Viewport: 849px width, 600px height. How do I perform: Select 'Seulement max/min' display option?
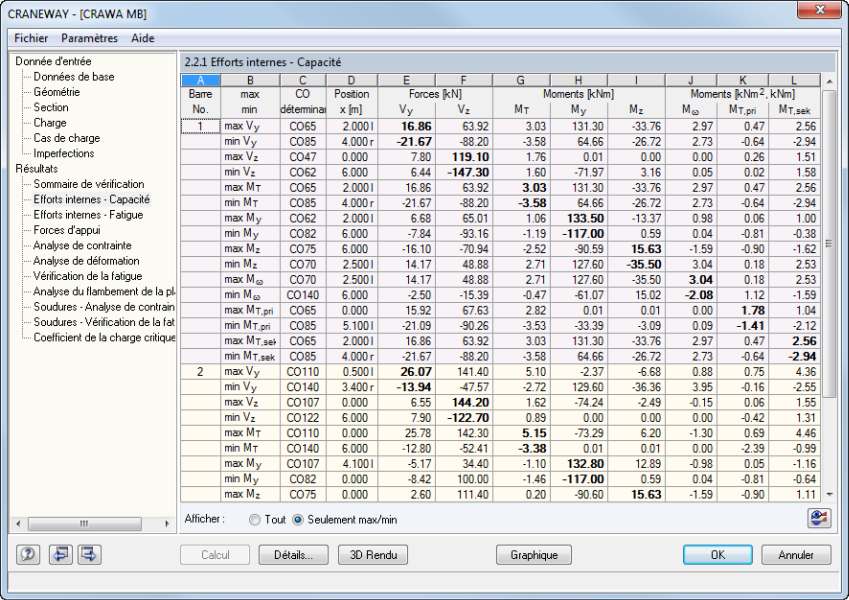pos(298,520)
